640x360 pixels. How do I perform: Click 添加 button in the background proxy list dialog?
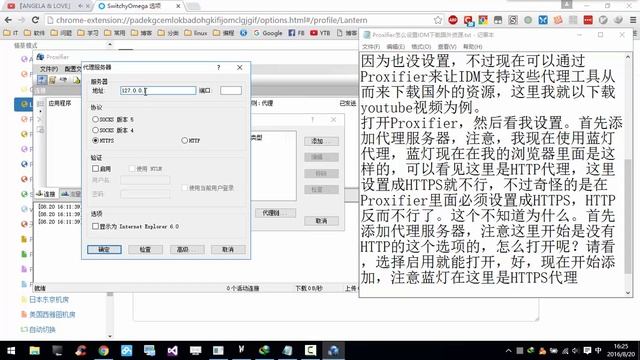pos(321,141)
